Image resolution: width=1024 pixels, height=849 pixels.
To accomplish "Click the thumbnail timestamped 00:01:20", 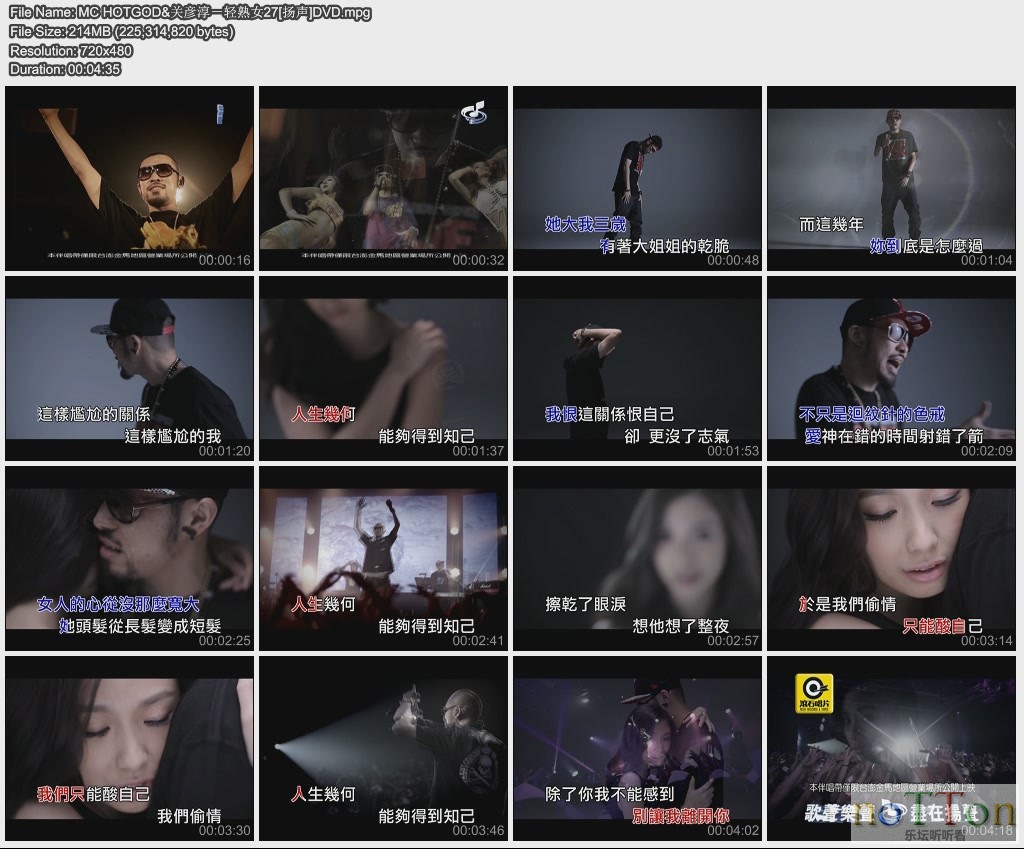I will (129, 368).
